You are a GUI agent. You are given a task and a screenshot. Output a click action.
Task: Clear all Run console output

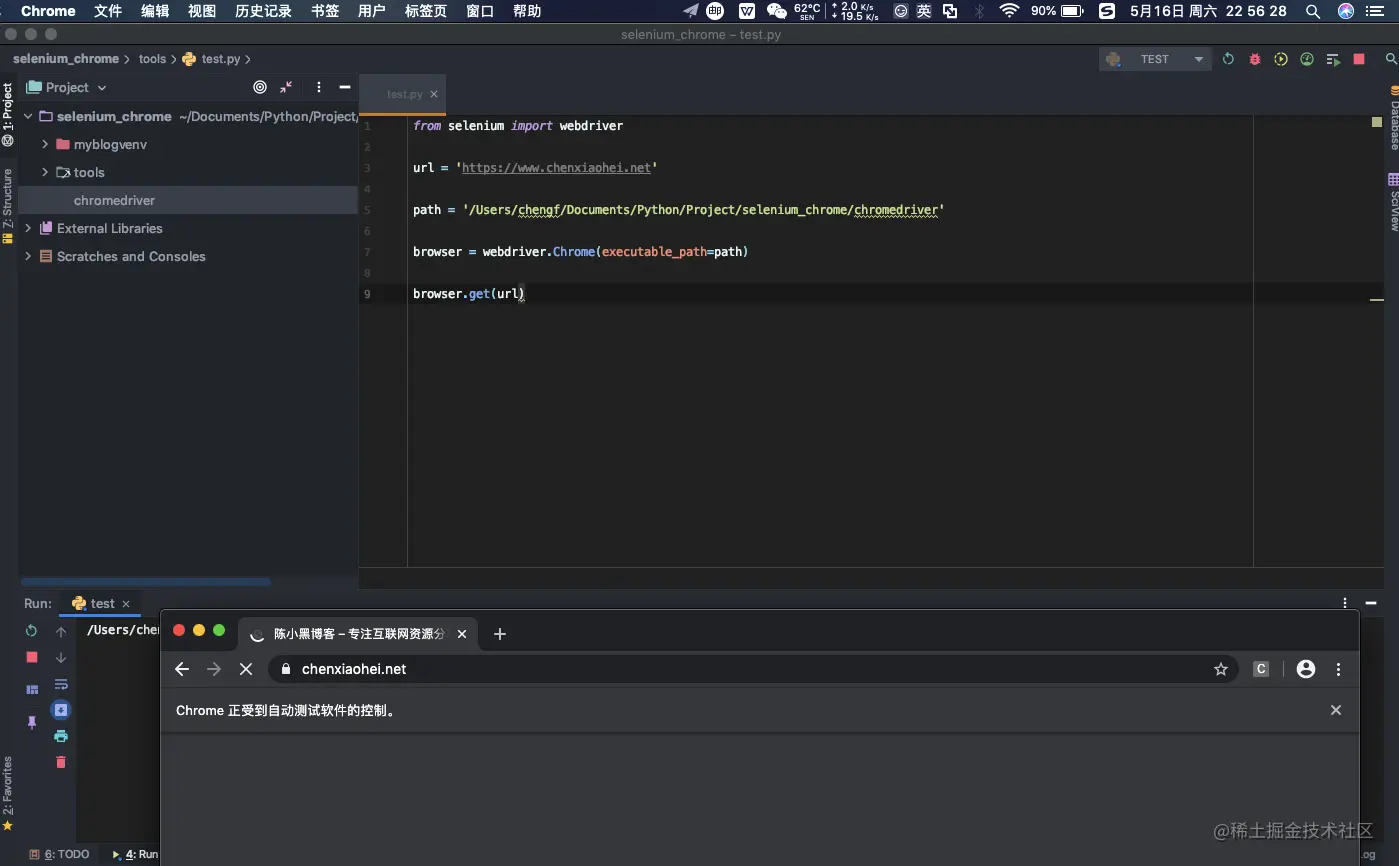(61, 762)
